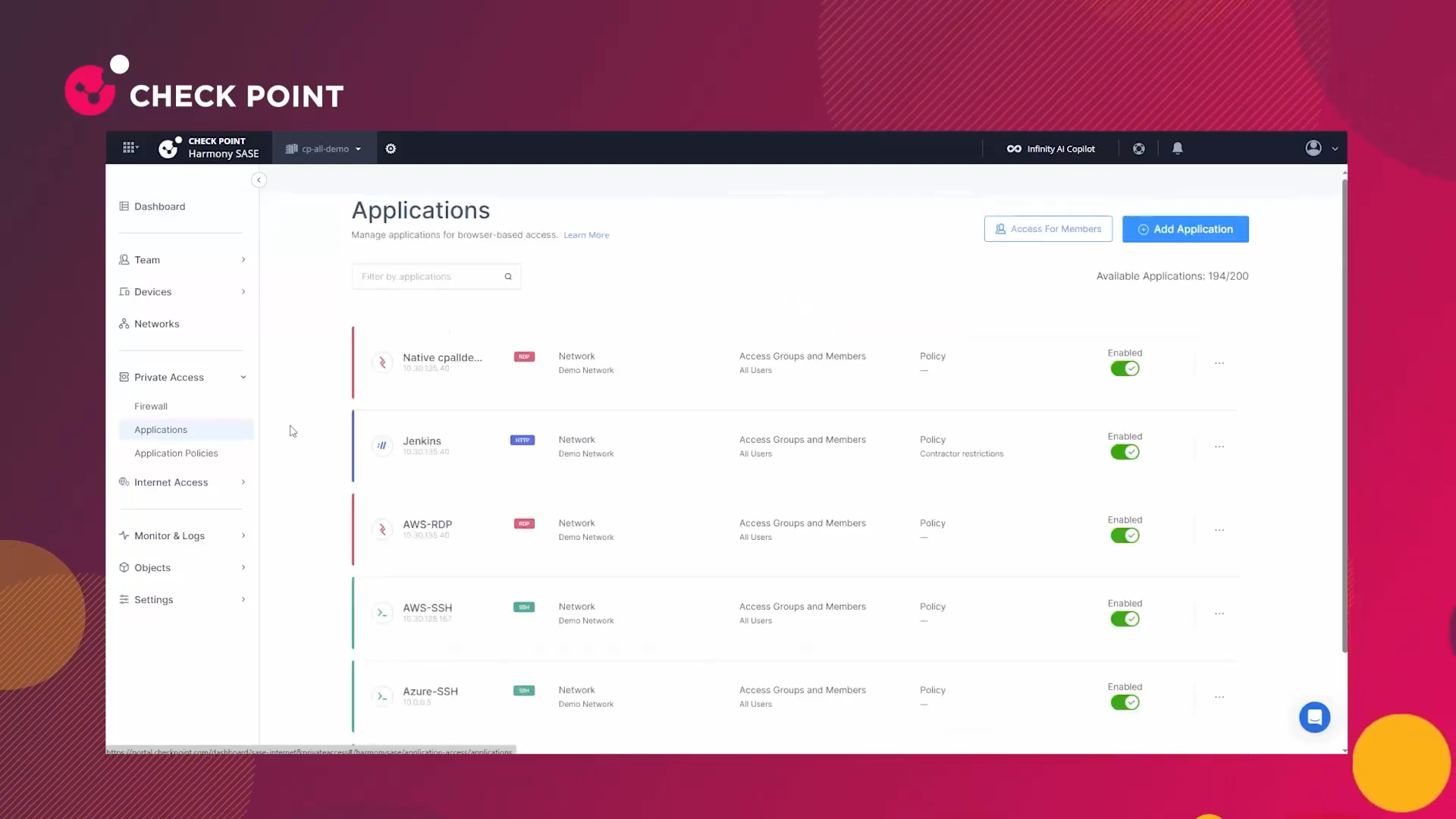1456x819 pixels.
Task: Expand the Objects menu chevron
Action: point(243,567)
